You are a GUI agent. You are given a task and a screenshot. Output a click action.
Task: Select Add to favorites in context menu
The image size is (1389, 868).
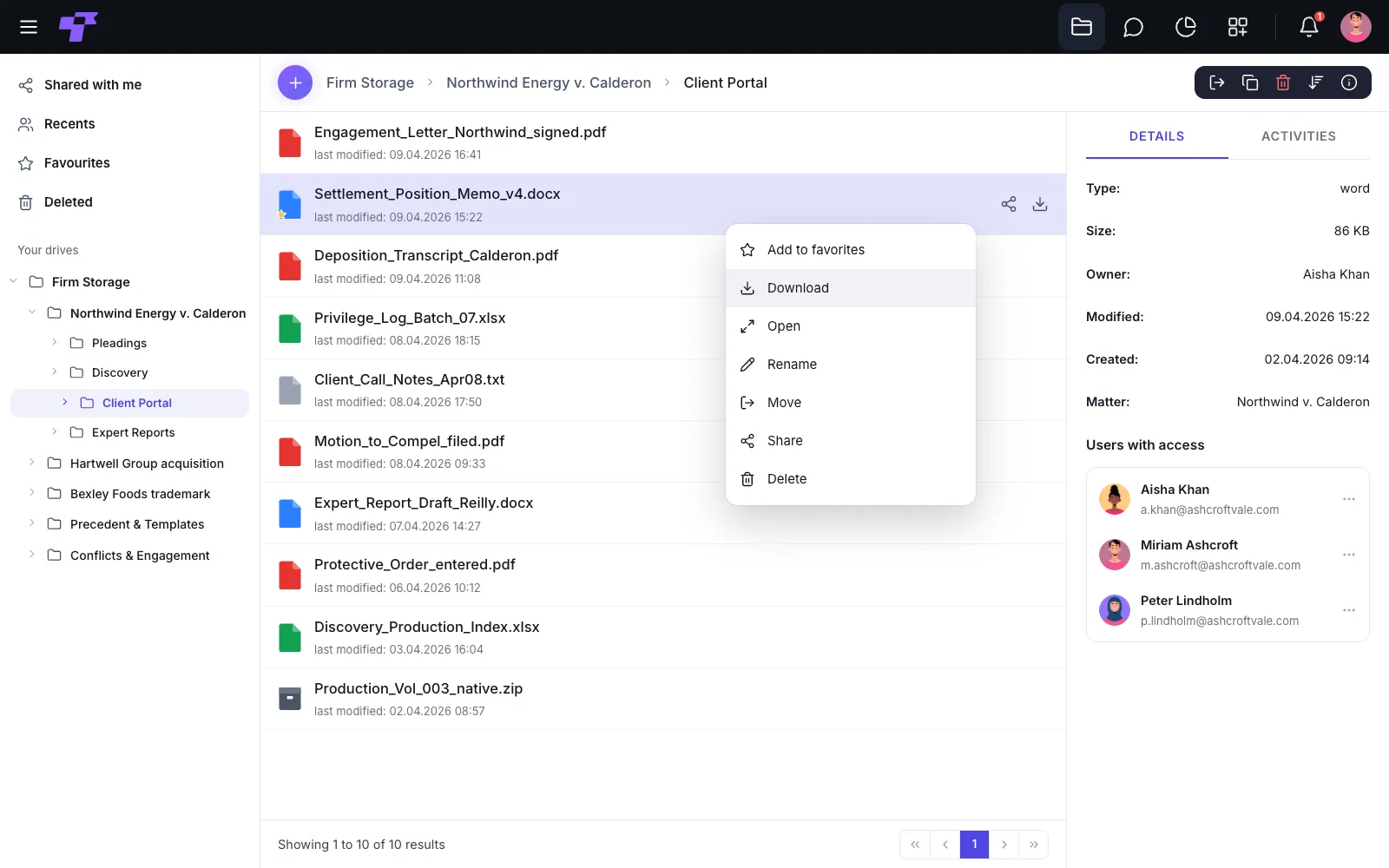pyautogui.click(x=851, y=250)
